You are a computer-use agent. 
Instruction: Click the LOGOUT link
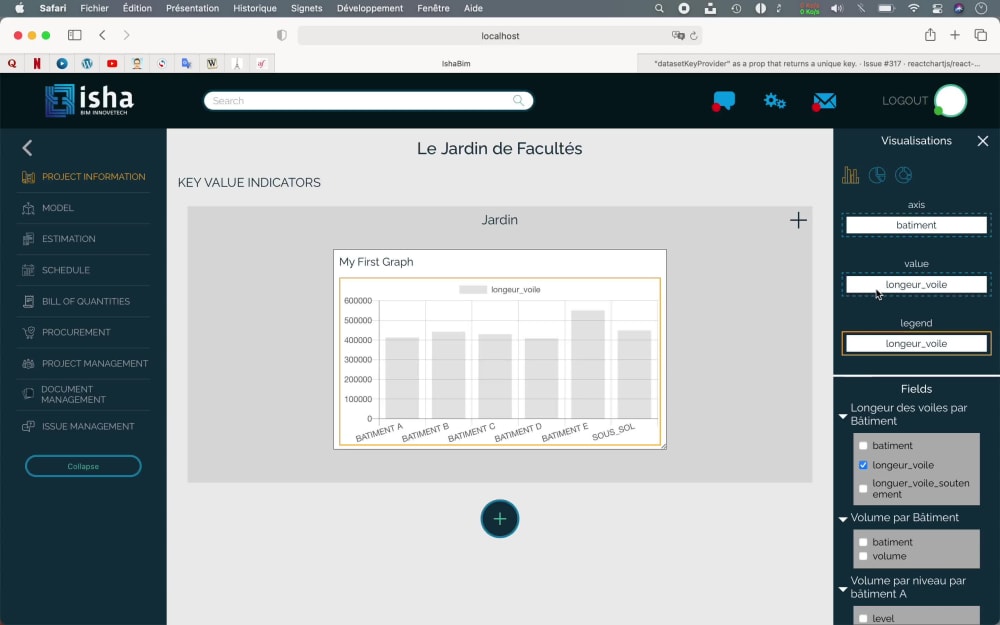[904, 101]
